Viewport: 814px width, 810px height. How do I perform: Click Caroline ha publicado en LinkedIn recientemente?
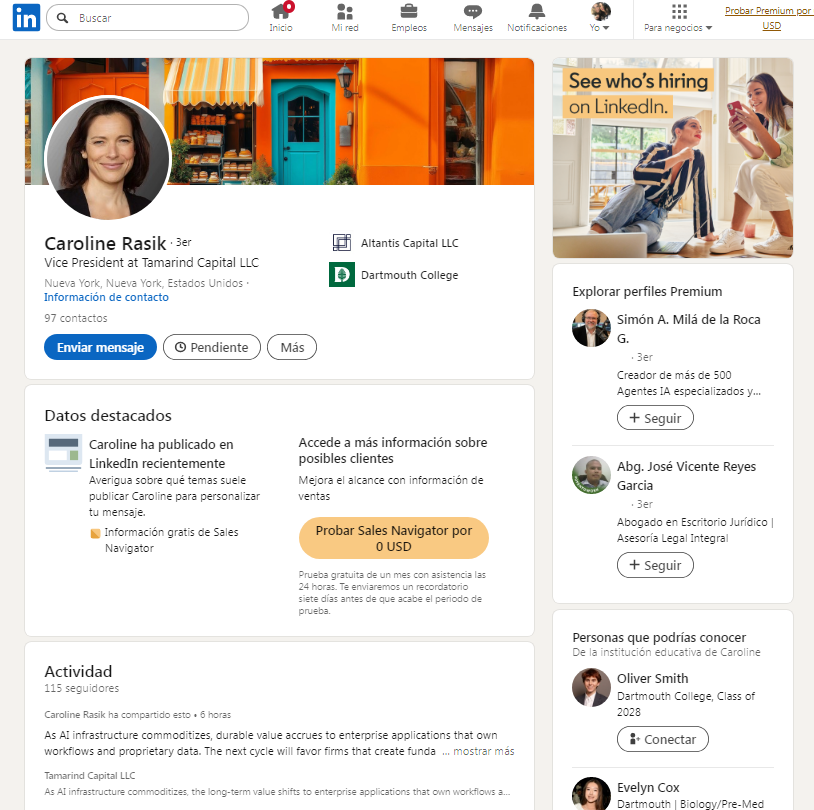click(161, 454)
